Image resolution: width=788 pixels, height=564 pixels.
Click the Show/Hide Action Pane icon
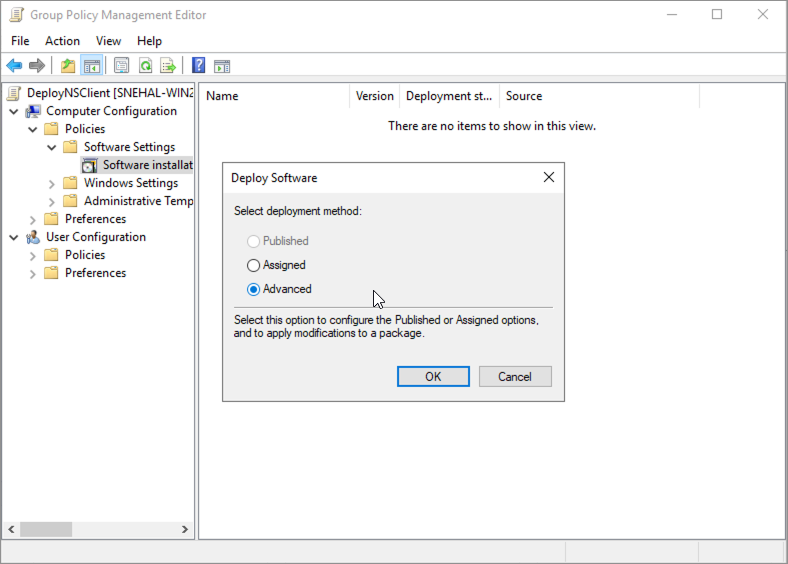pyautogui.click(x=222, y=66)
